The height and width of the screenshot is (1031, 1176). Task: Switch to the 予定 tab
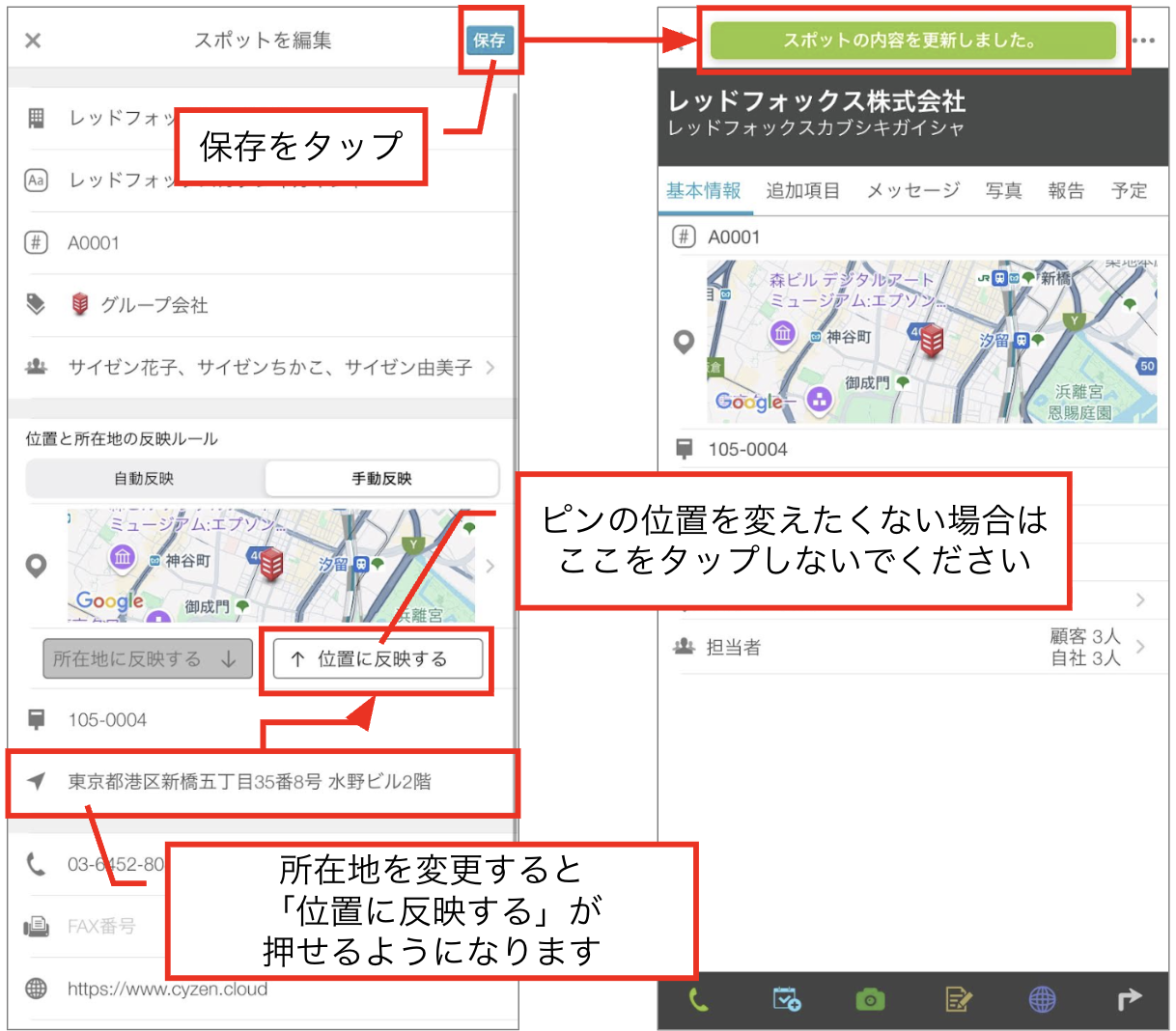(x=1130, y=191)
